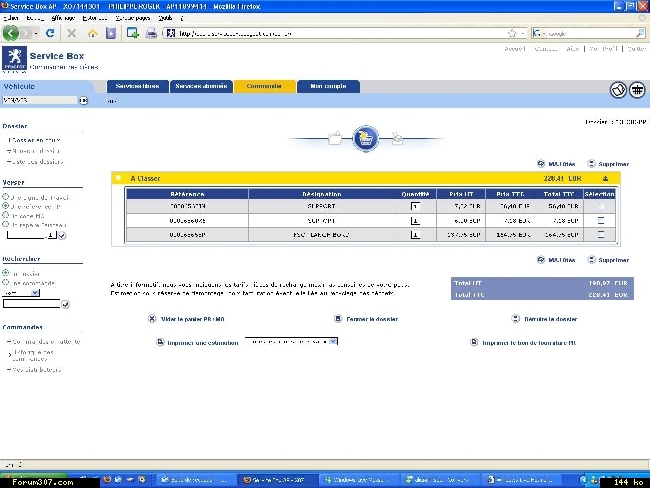Reload the page with the refresh icon
This screenshot has width=650, height=488.
[x=50, y=33]
